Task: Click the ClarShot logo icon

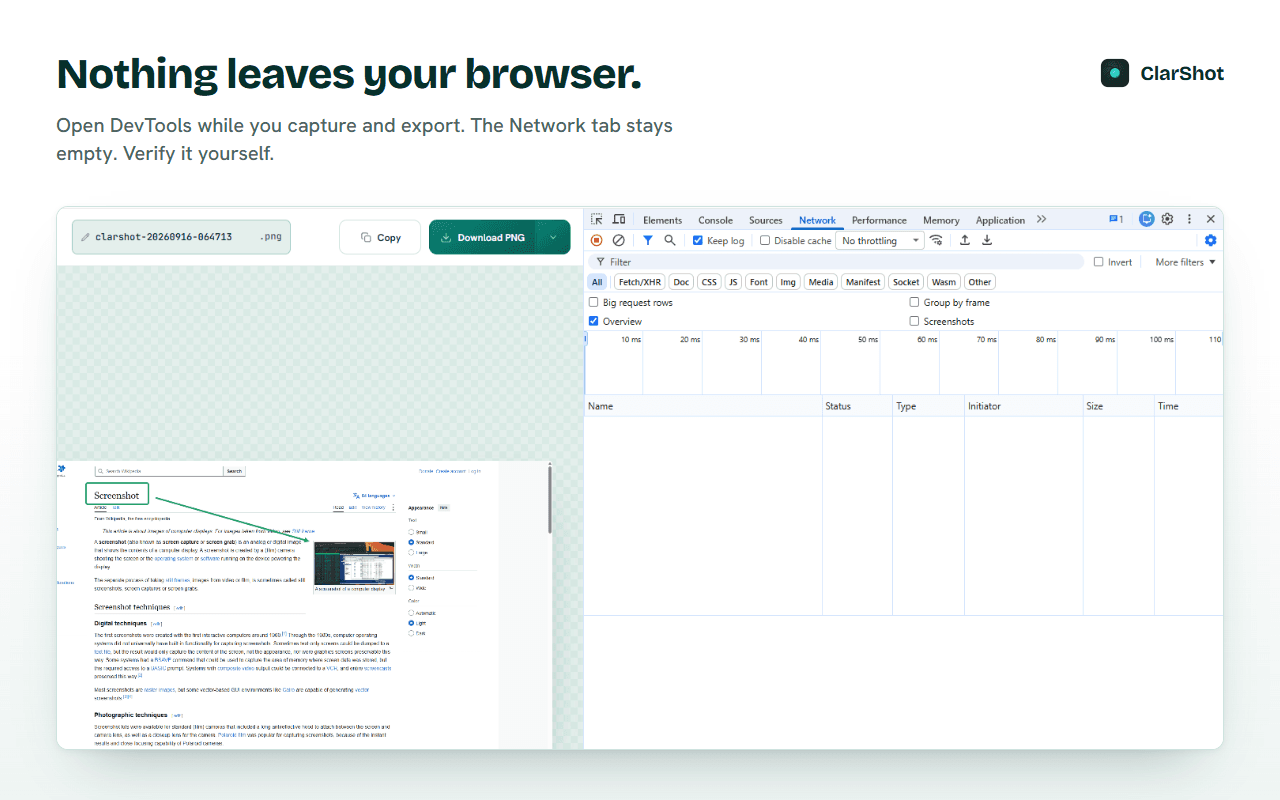Action: (1115, 73)
